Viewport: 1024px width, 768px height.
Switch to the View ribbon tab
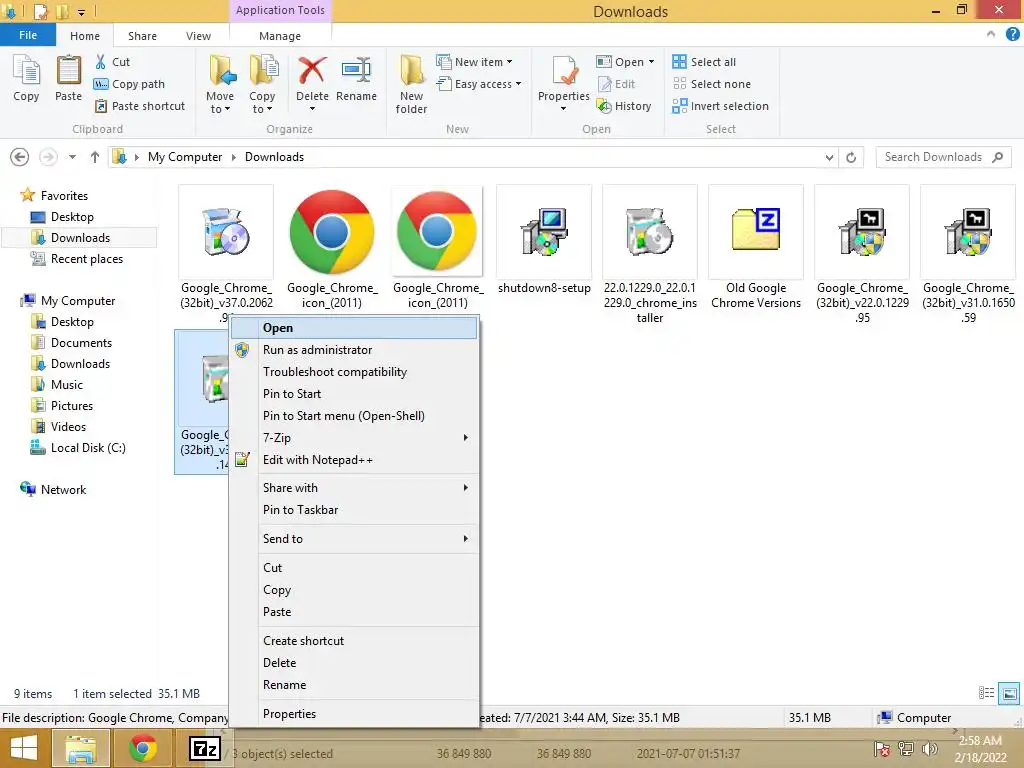pyautogui.click(x=198, y=36)
